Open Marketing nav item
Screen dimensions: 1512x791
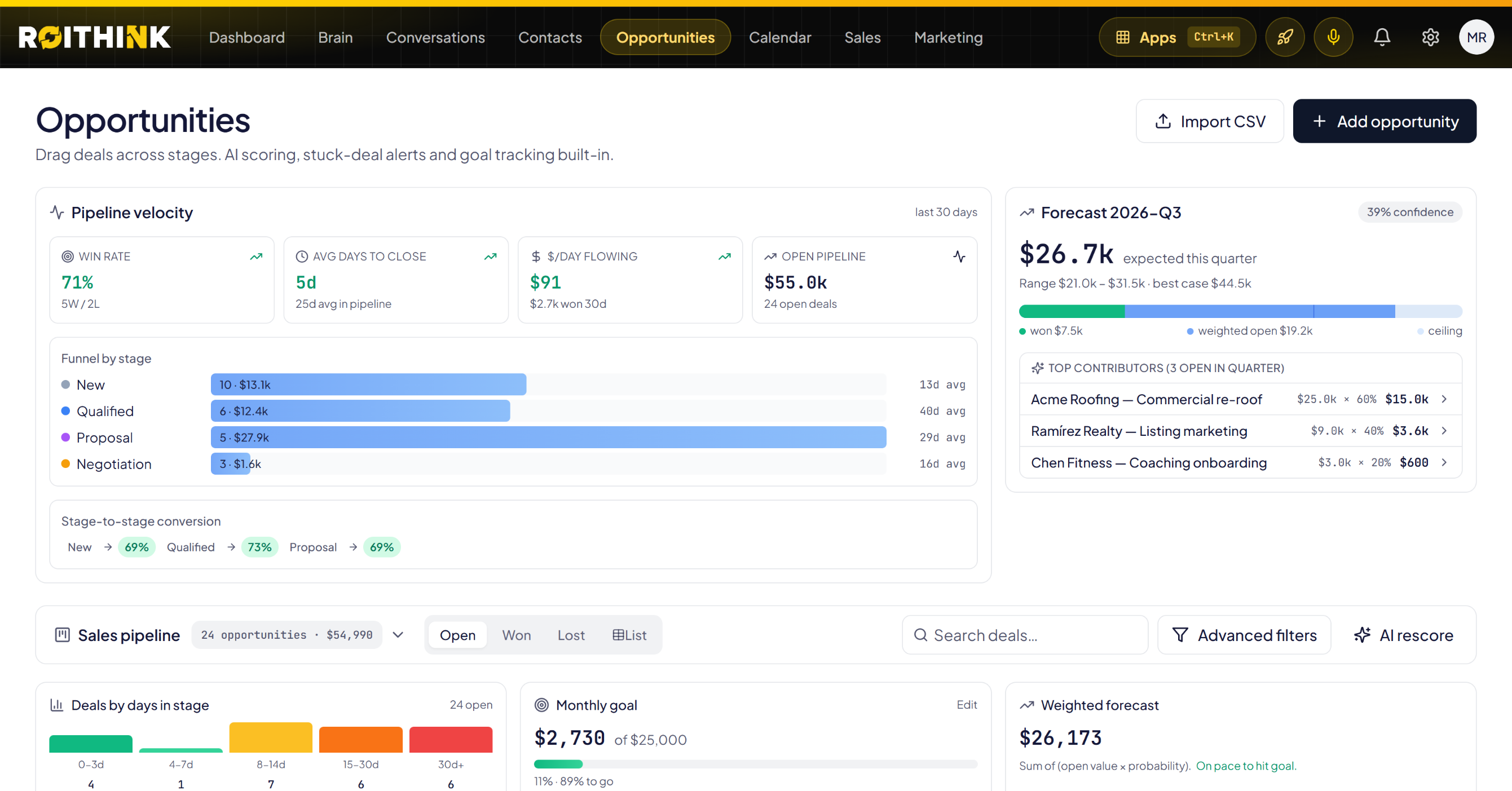[x=948, y=38]
